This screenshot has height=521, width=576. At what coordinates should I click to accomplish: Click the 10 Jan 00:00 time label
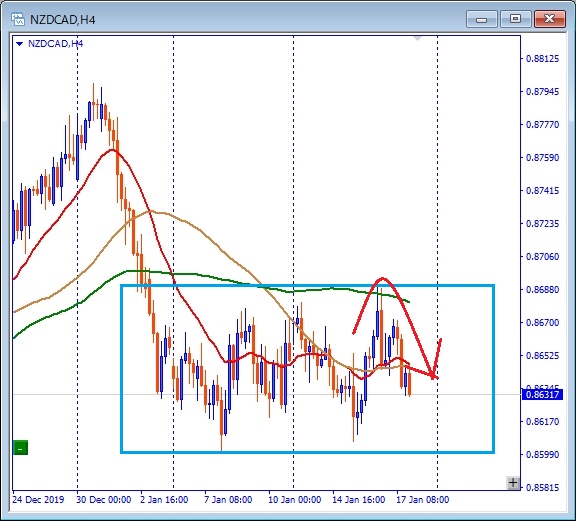[295, 500]
